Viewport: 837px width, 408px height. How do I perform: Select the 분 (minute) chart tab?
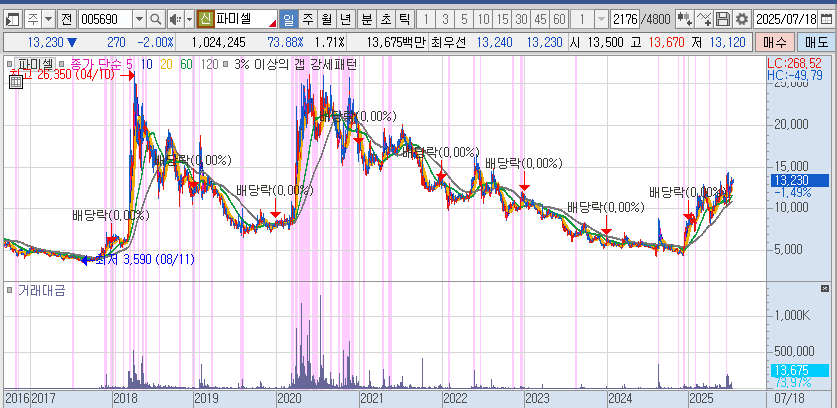[366, 19]
